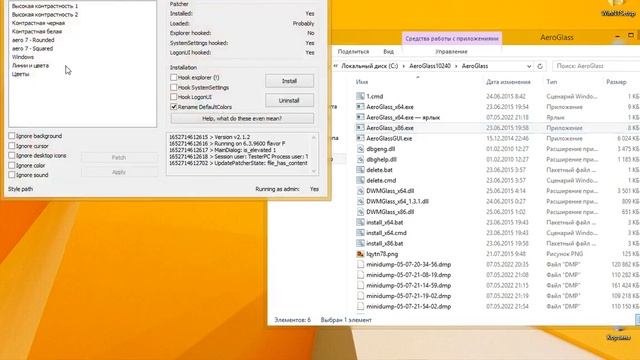
Task: Click the minidump-05-07-21-54-02.dmp file icon
Action: coord(360,307)
